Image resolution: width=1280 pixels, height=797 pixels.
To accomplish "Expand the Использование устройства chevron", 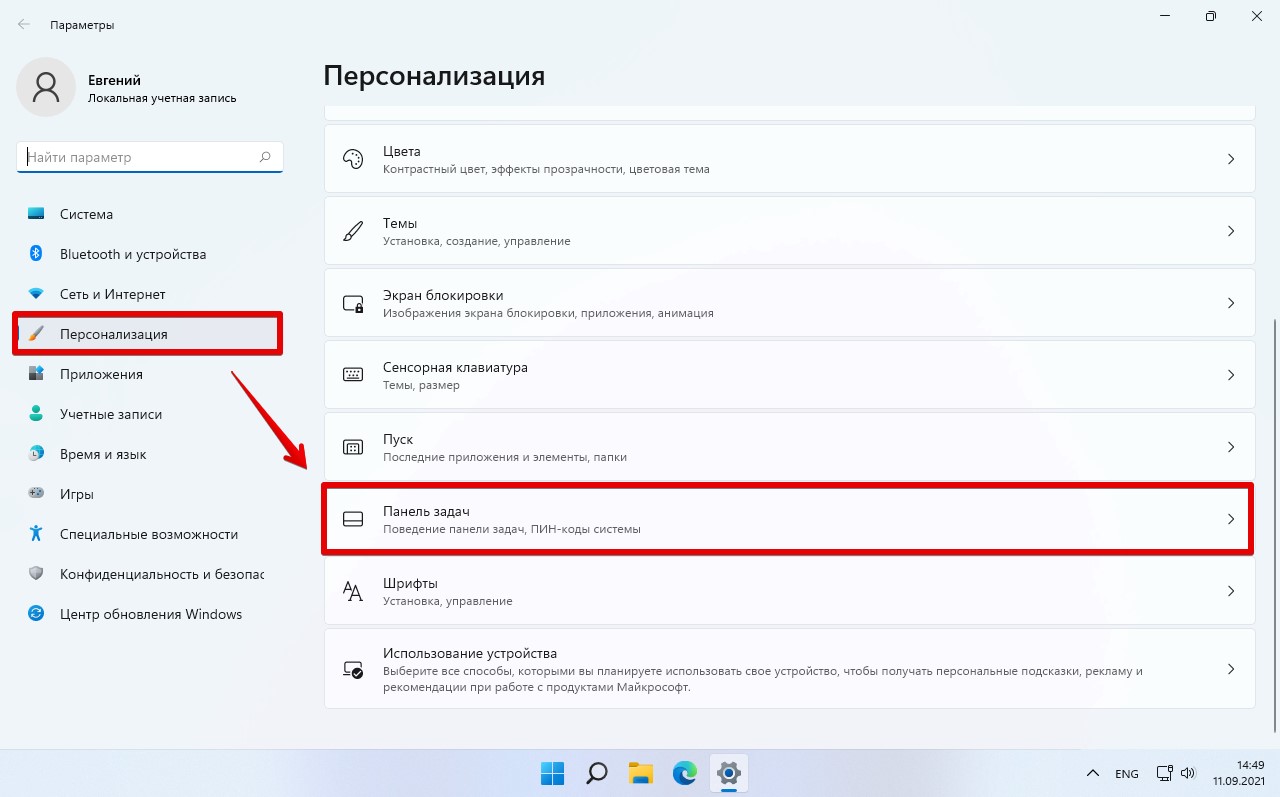I will [x=1231, y=669].
